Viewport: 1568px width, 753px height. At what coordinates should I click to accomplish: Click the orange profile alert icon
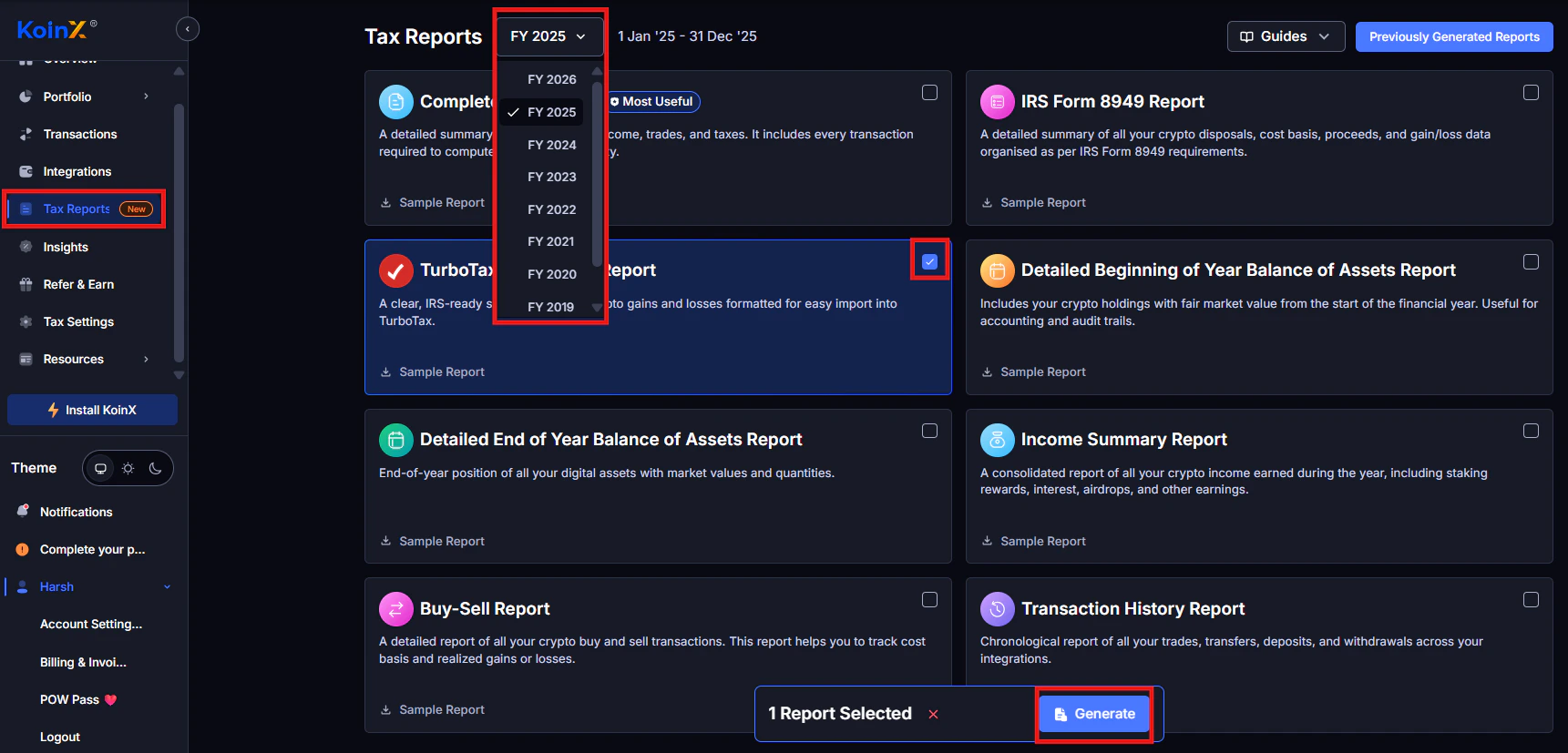coord(23,549)
